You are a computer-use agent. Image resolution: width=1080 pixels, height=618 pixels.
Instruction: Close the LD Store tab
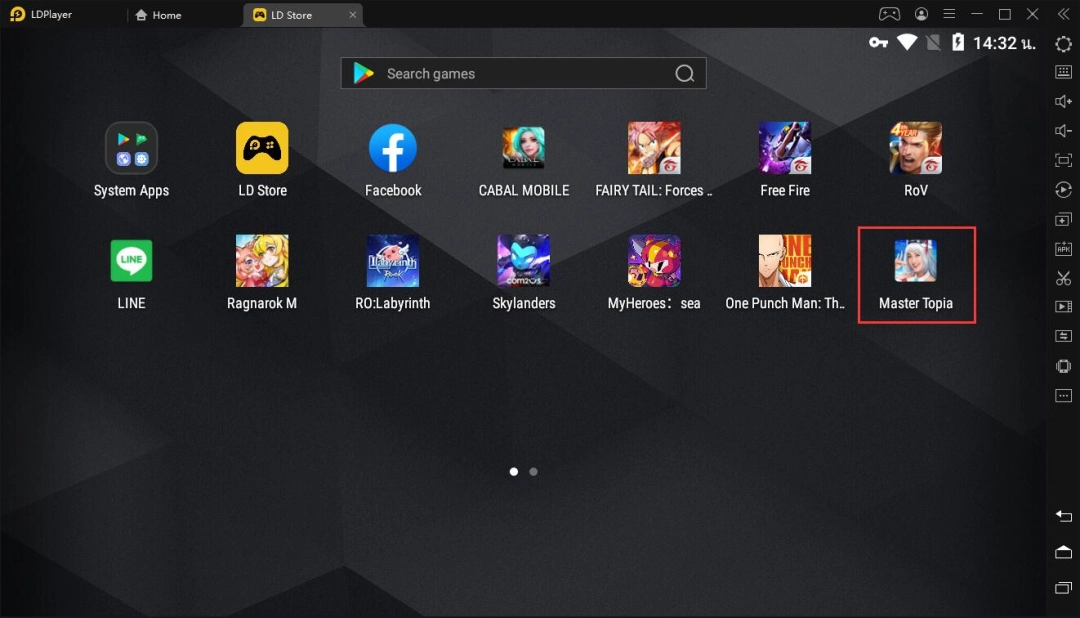point(351,15)
